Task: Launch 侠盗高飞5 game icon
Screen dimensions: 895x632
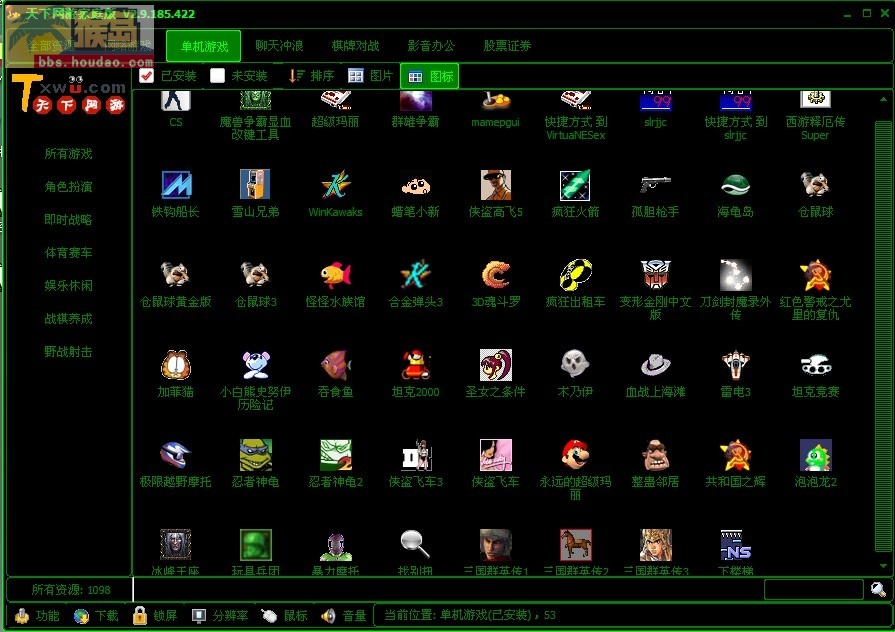Action: click(x=495, y=184)
